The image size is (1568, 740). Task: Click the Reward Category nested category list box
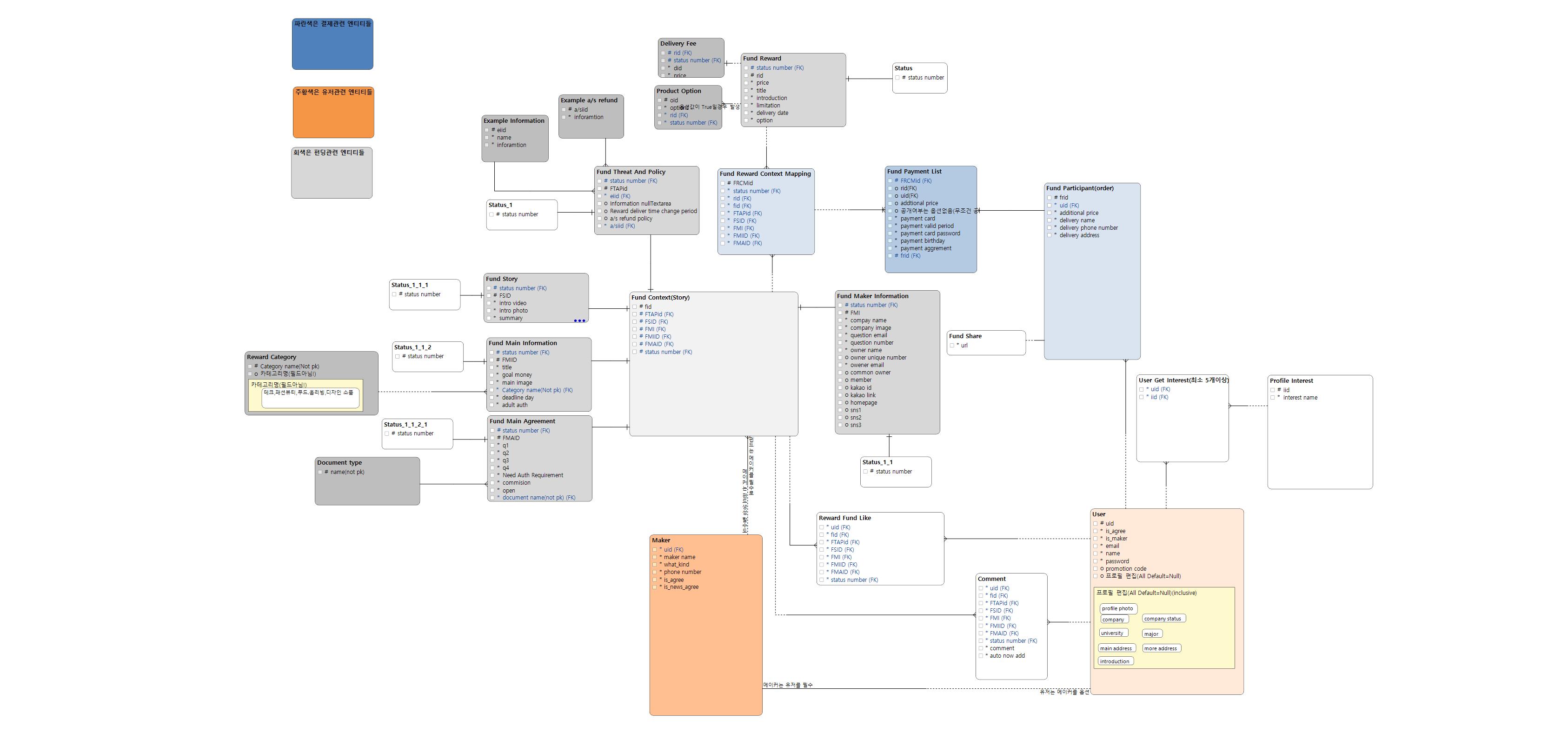click(311, 398)
